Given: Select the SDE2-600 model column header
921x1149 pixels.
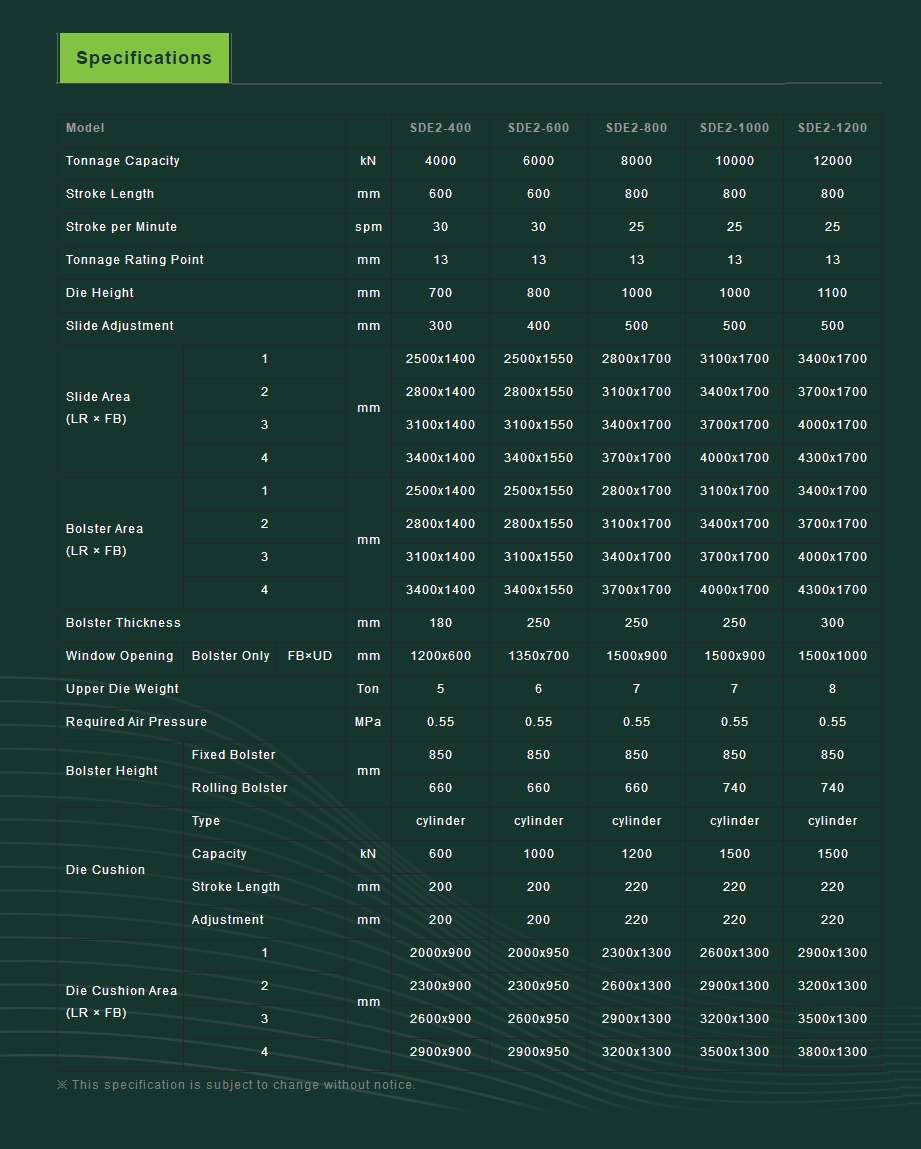Looking at the screenshot, I should pyautogui.click(x=538, y=128).
